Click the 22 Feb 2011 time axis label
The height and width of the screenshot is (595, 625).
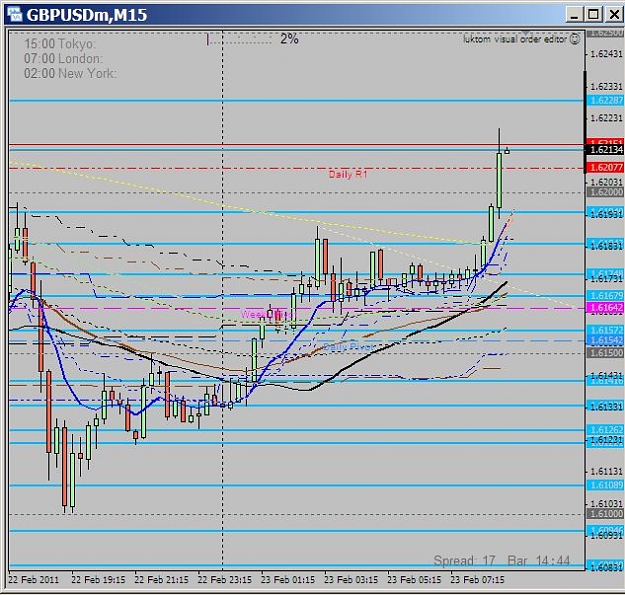point(33,579)
